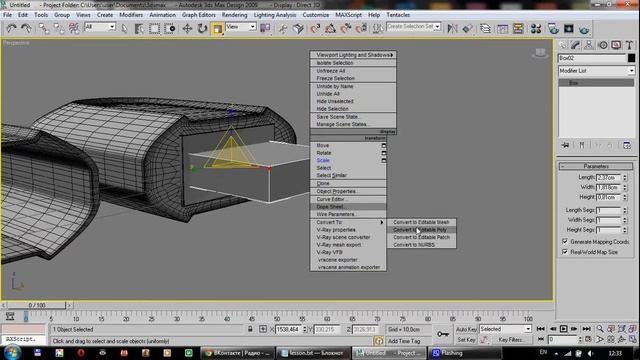Open the Selected key filter dropdown
The height and width of the screenshot is (360, 640).
point(505,329)
